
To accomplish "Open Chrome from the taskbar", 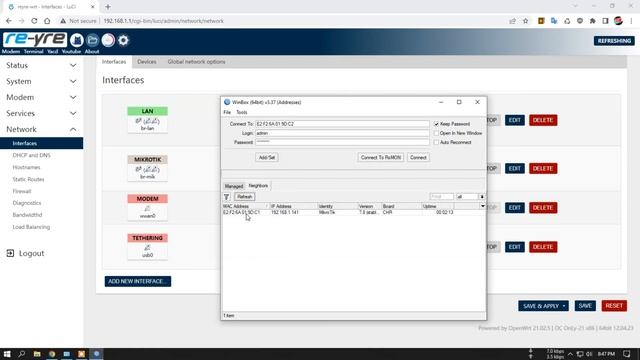I will pyautogui.click(x=52, y=354).
